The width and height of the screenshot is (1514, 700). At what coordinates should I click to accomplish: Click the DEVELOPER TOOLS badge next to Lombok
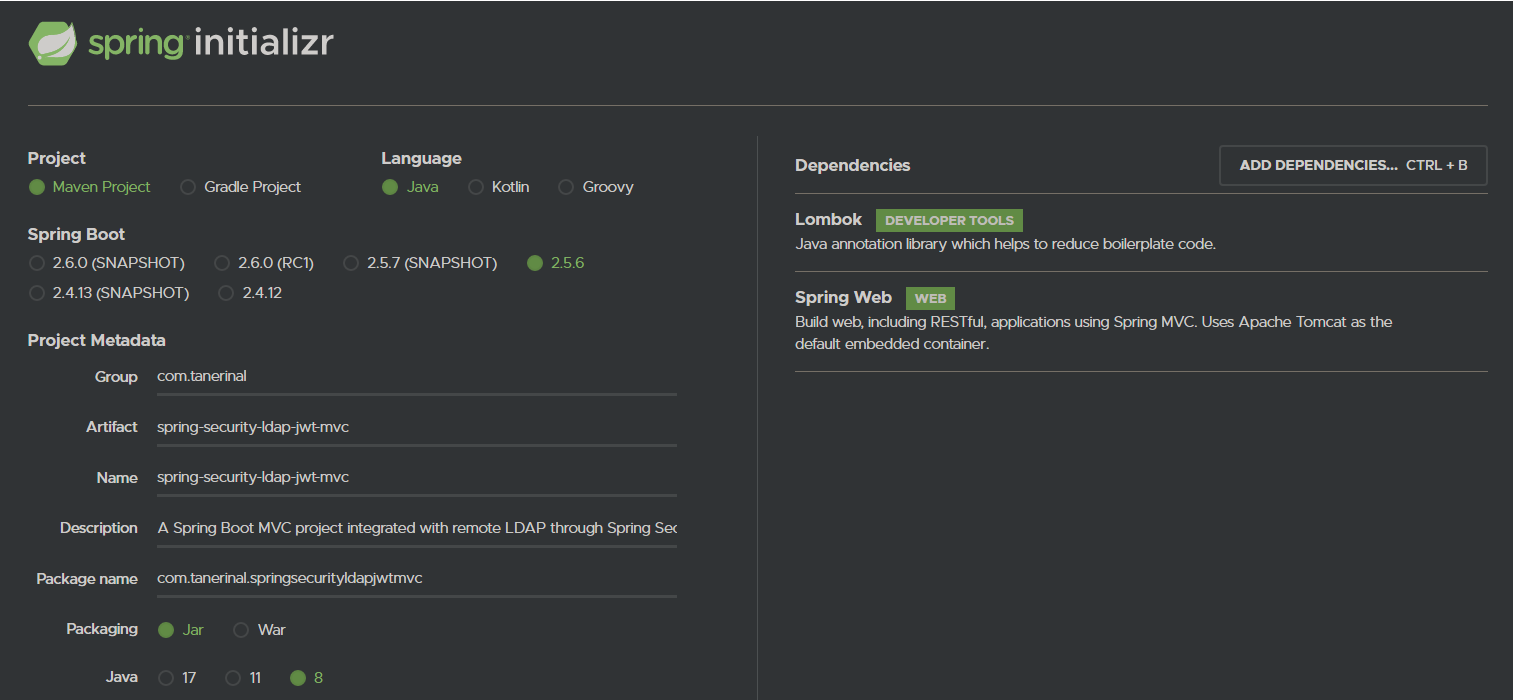948,220
